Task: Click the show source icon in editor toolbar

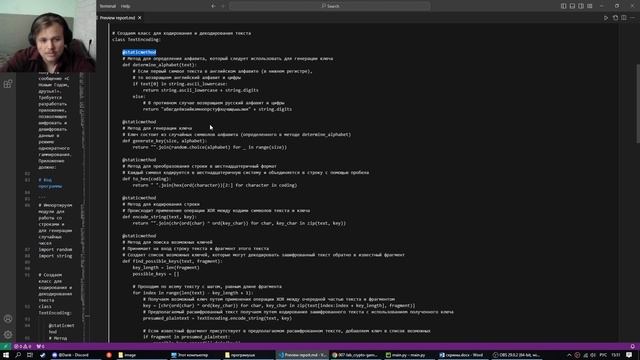Action: point(615,18)
